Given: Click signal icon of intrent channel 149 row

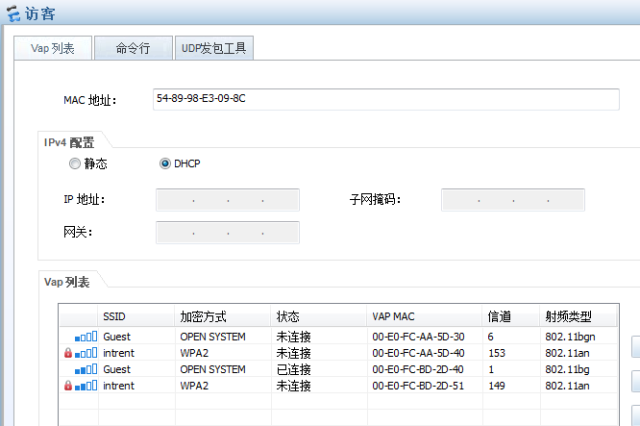Looking at the screenshot, I should [x=86, y=386].
